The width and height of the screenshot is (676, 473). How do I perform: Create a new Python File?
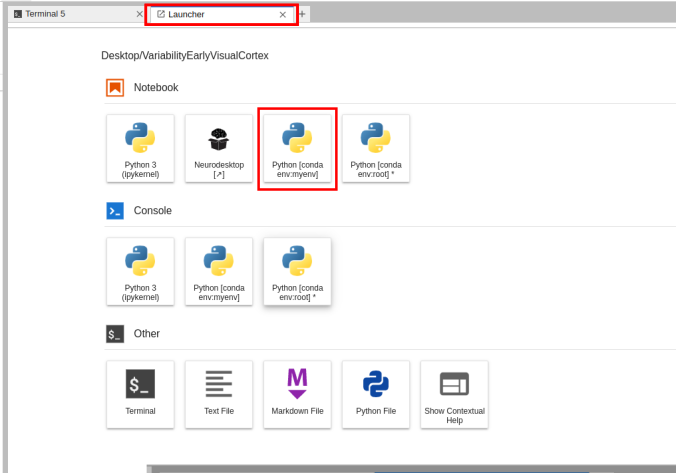pyautogui.click(x=376, y=395)
